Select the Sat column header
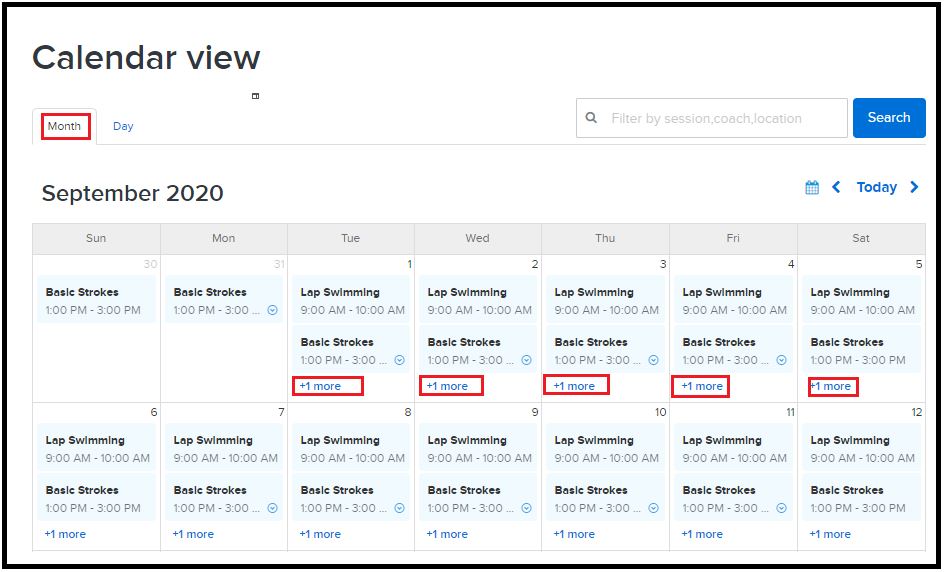The height and width of the screenshot is (572, 945). 862,239
